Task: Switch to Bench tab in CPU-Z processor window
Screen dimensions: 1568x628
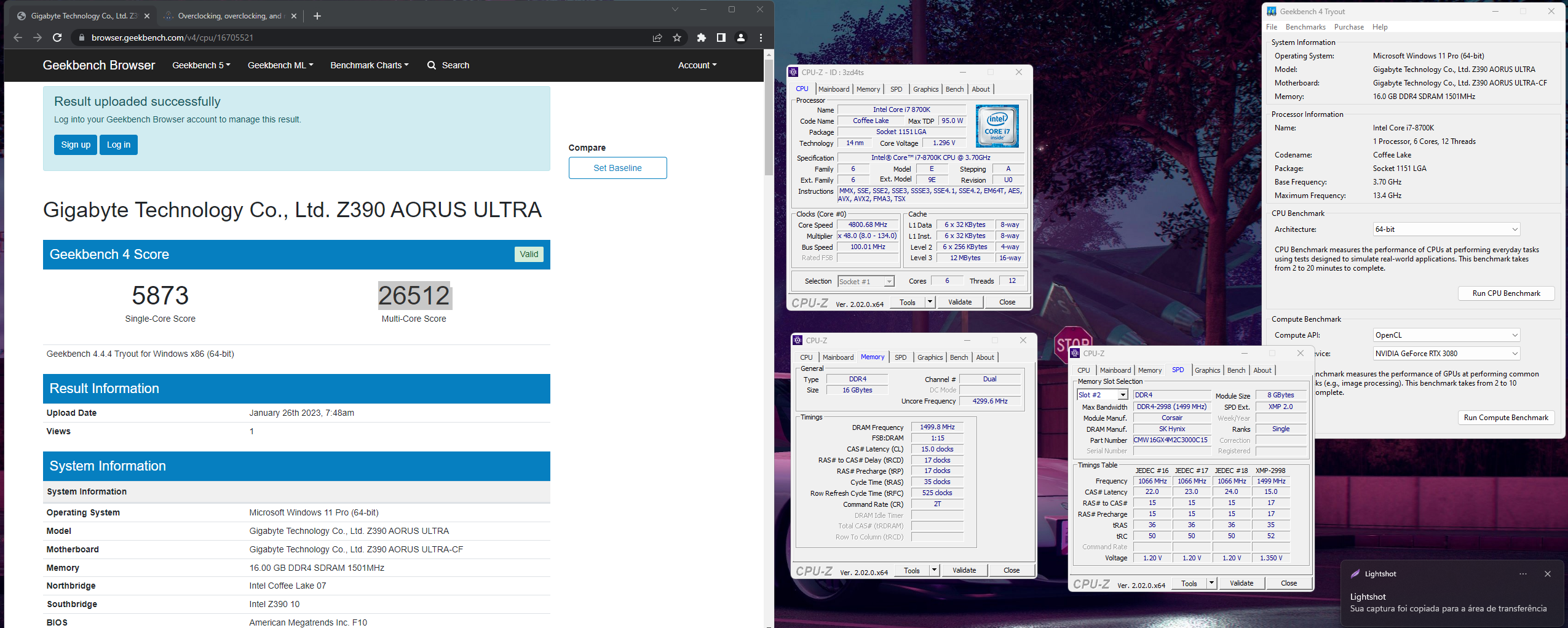Action: (x=954, y=89)
